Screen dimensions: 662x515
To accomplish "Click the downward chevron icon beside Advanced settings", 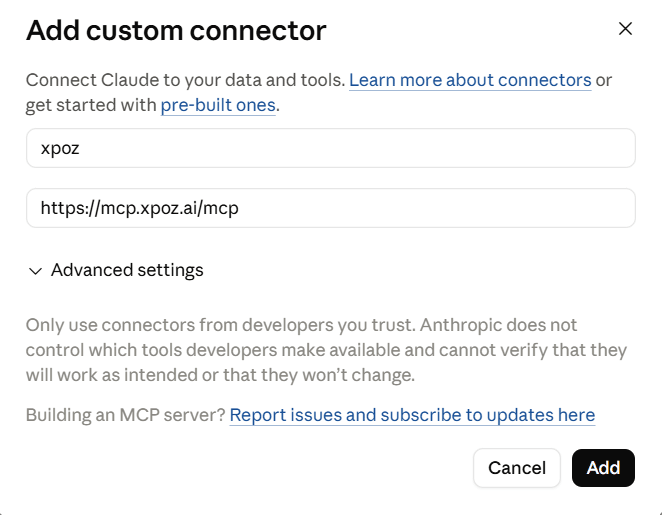I will [35, 271].
